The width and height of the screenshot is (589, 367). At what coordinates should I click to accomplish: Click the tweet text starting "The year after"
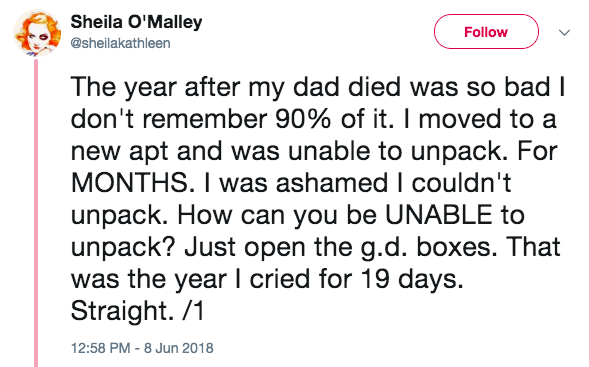[317, 198]
